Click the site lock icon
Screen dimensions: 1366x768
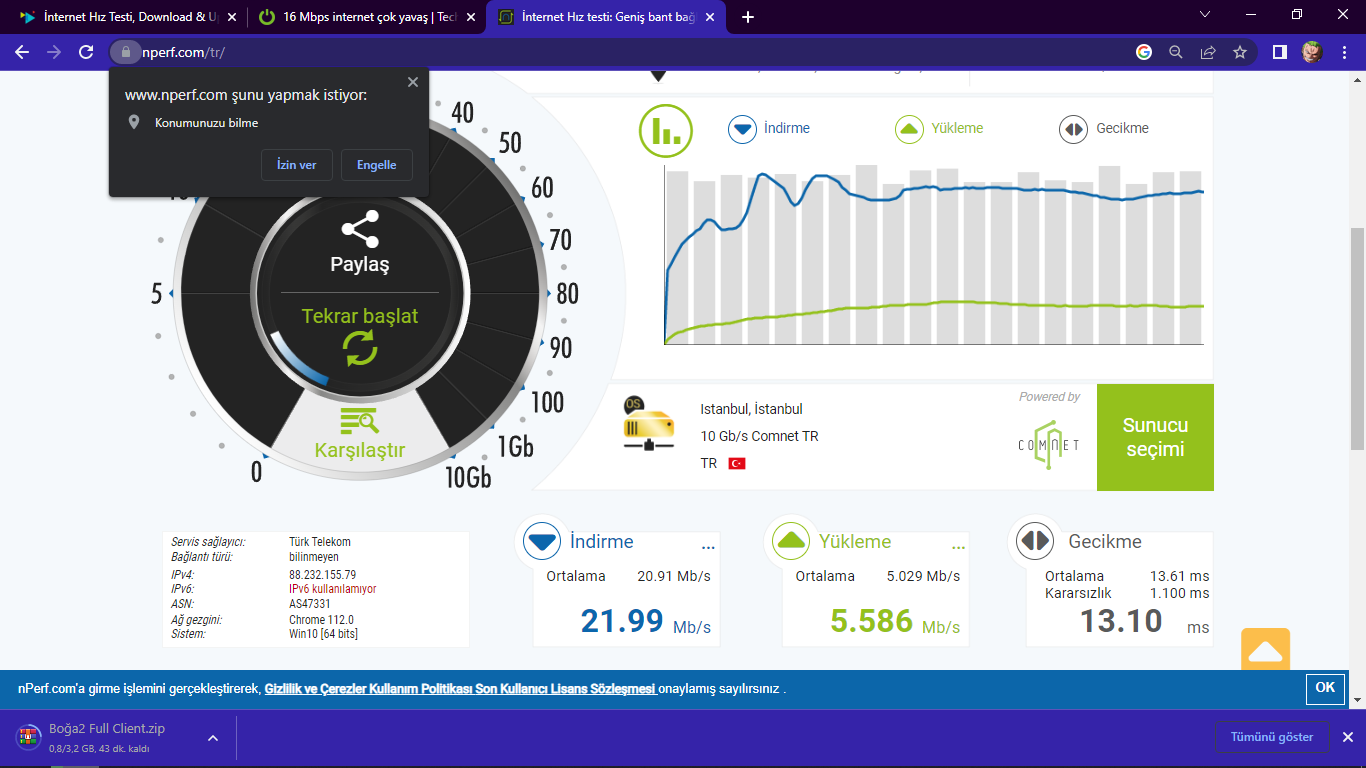125,52
